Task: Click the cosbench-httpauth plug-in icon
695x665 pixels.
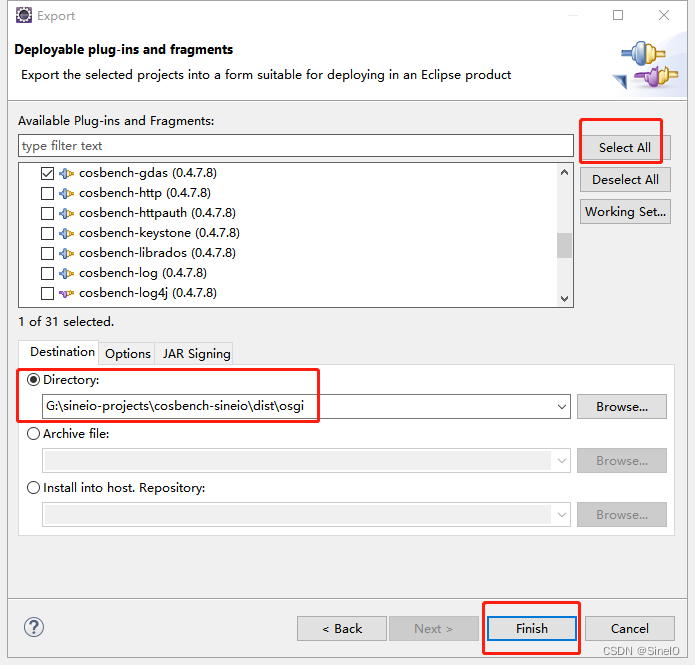Action: pyautogui.click(x=67, y=213)
